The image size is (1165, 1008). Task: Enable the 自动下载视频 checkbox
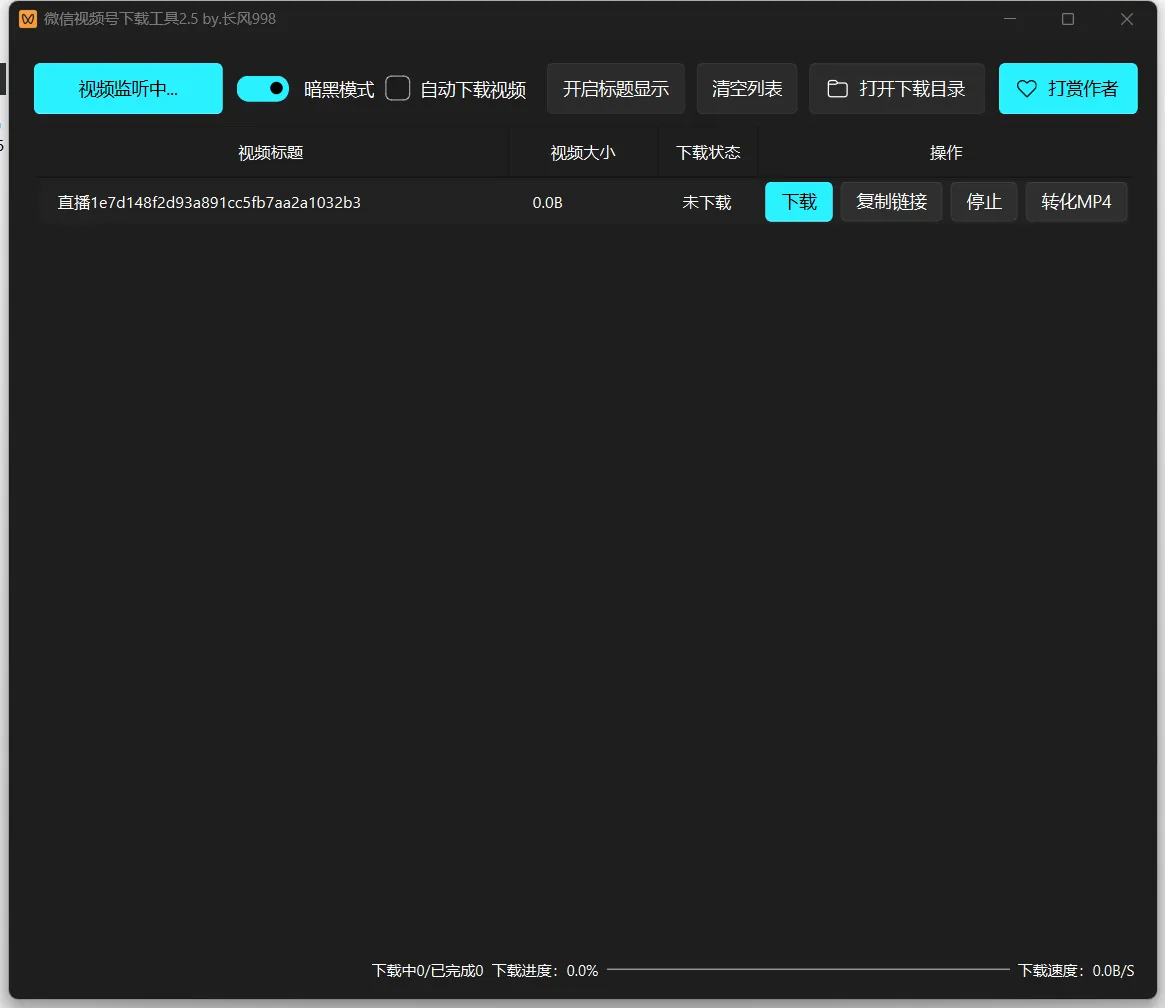[x=398, y=89]
